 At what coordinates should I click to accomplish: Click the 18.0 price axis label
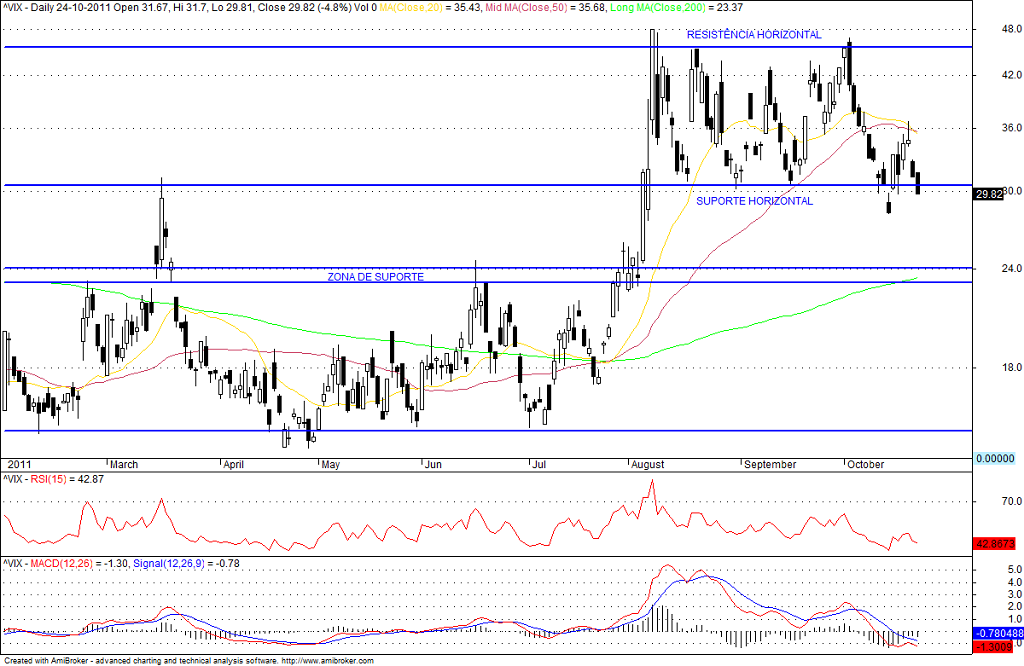coord(1012,368)
